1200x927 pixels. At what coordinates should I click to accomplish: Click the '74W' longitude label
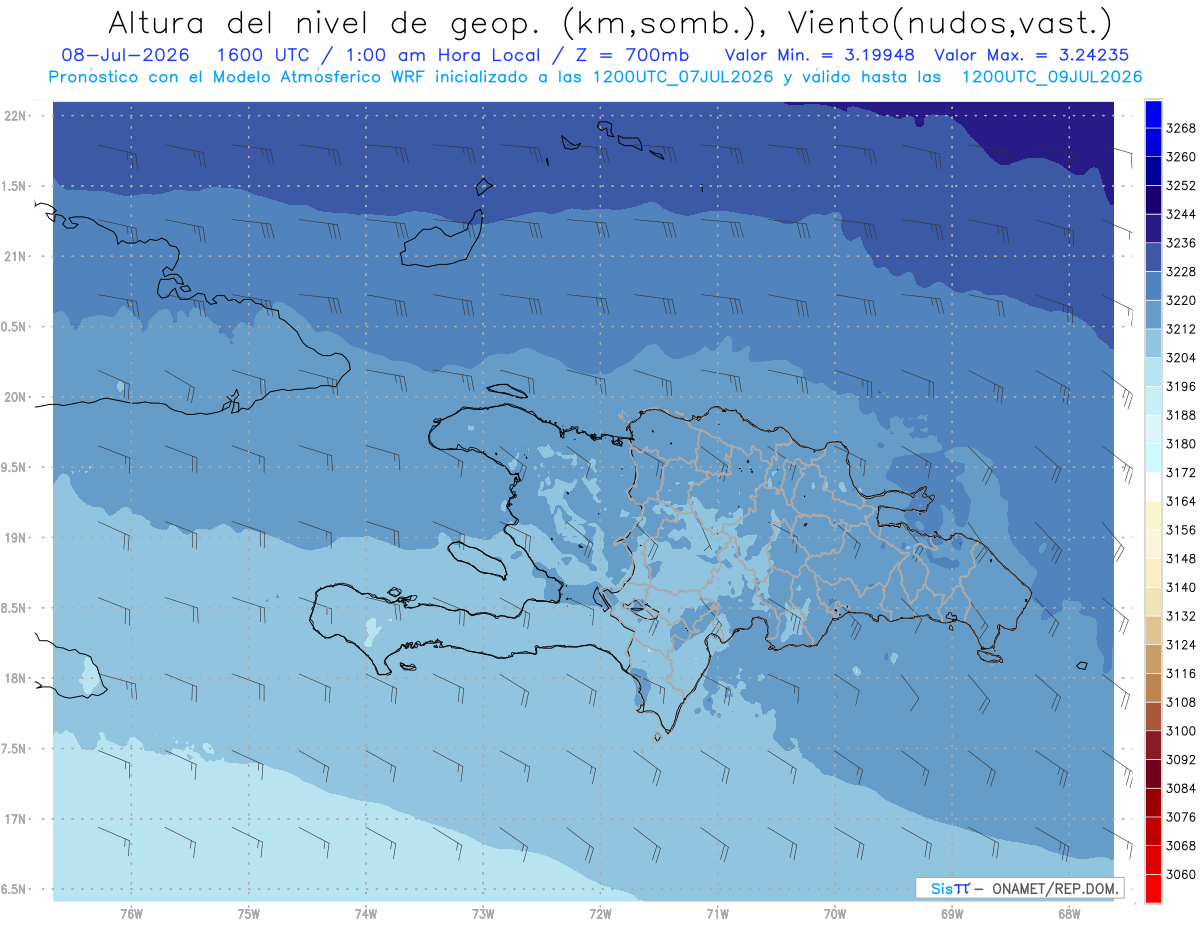(x=366, y=914)
